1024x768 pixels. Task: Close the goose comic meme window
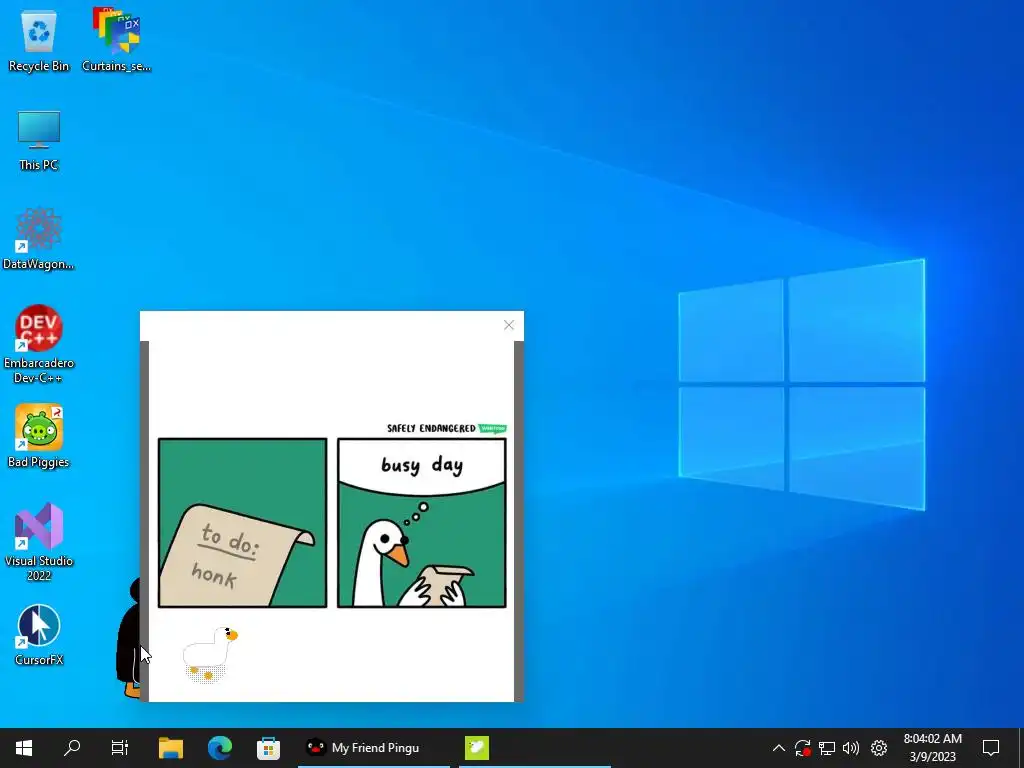tap(509, 325)
